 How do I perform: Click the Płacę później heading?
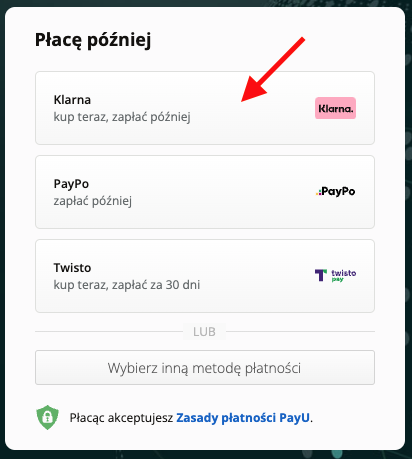[93, 40]
